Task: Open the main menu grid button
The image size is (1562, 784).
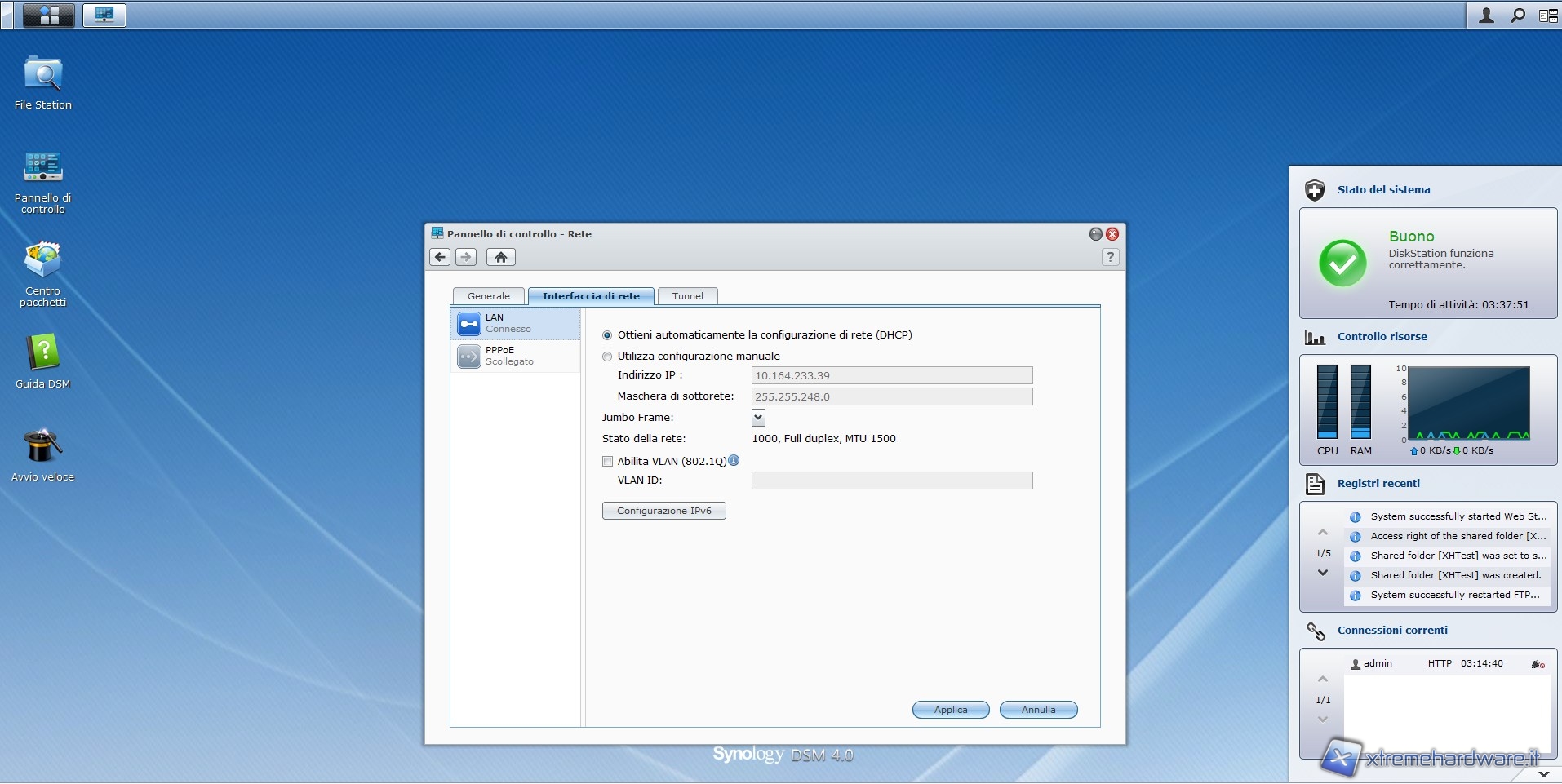Action: point(49,15)
